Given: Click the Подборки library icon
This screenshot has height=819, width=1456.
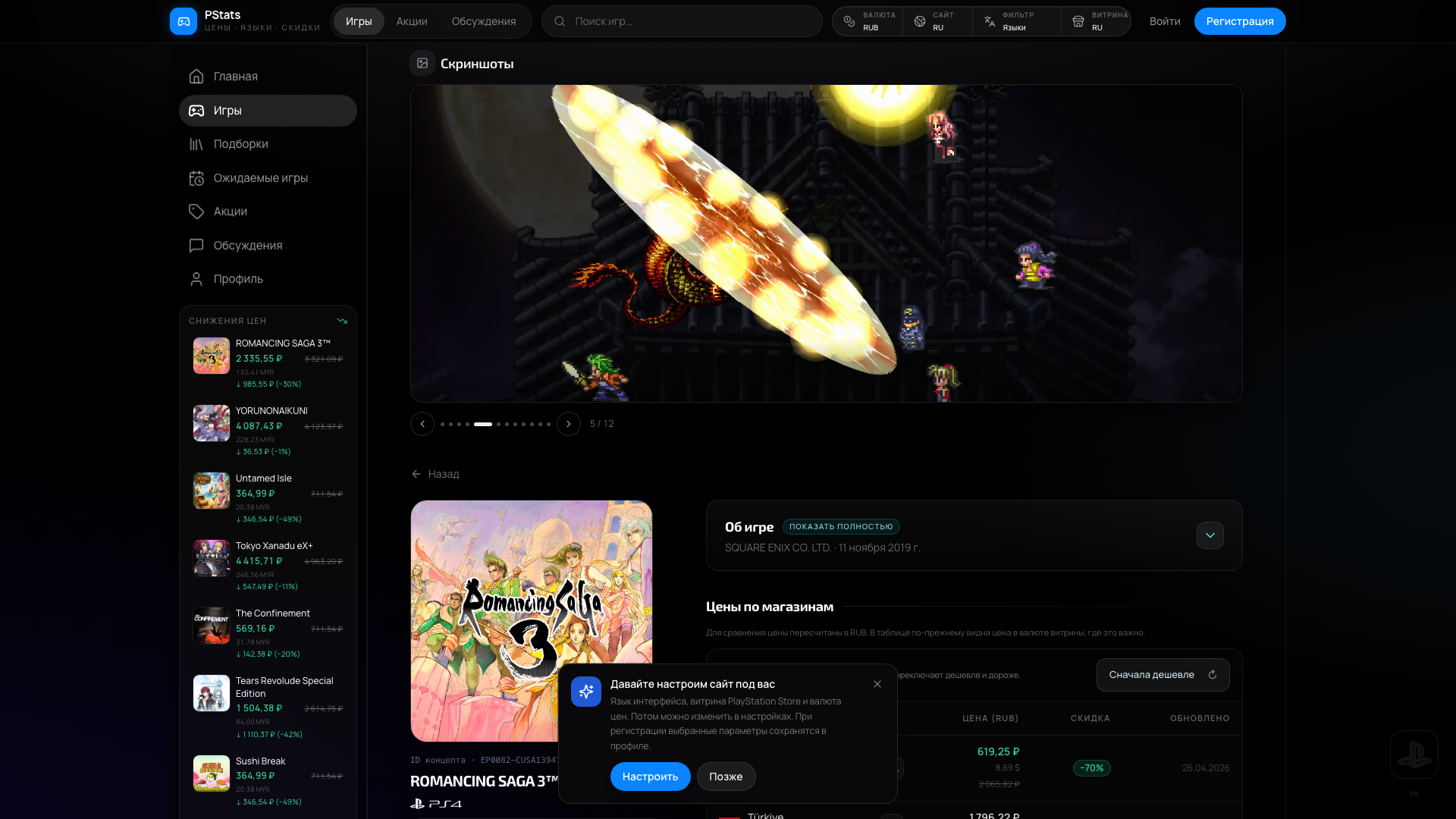Looking at the screenshot, I should coord(196,144).
